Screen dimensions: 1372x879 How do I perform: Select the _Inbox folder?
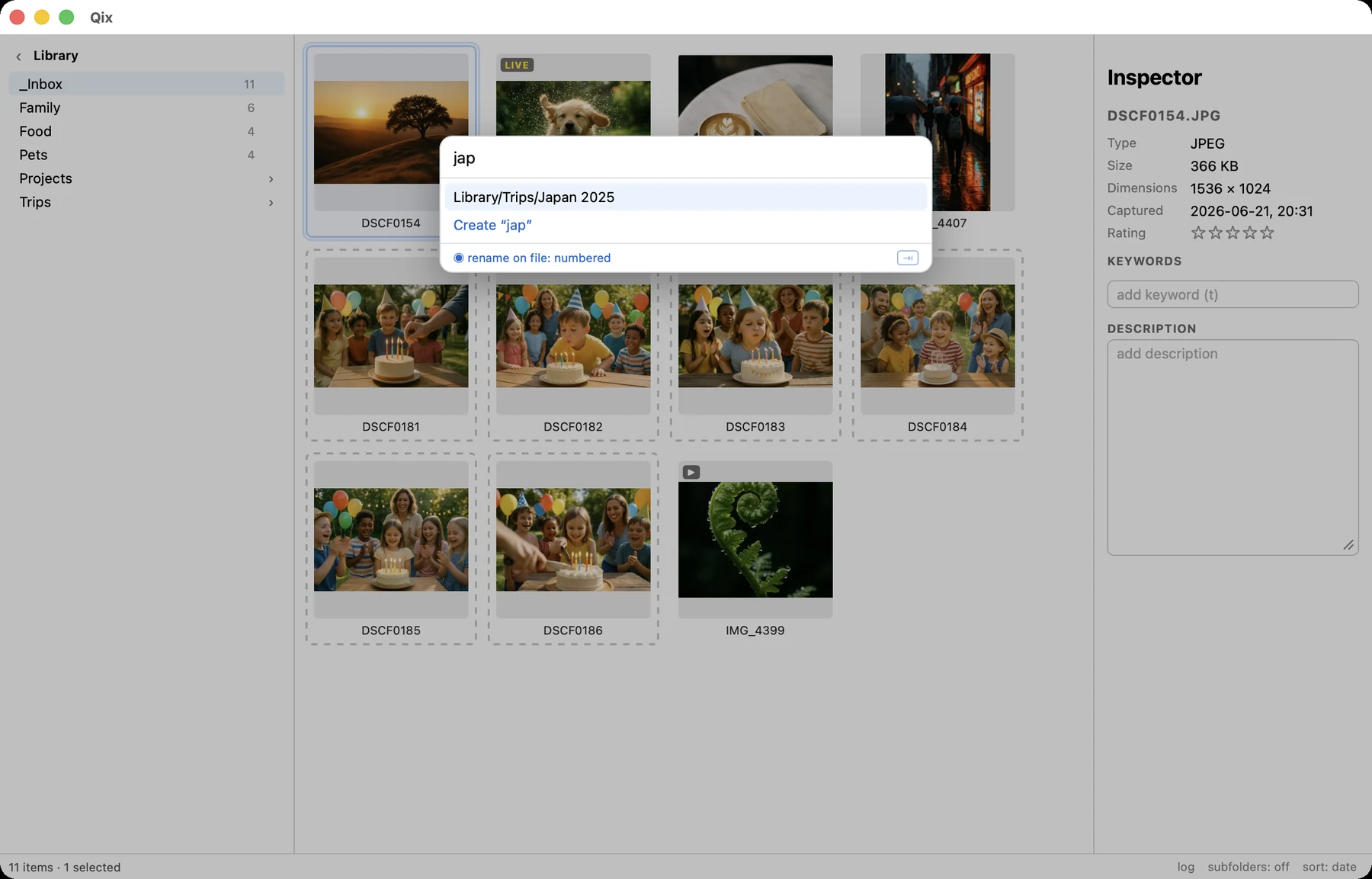pyautogui.click(x=146, y=84)
